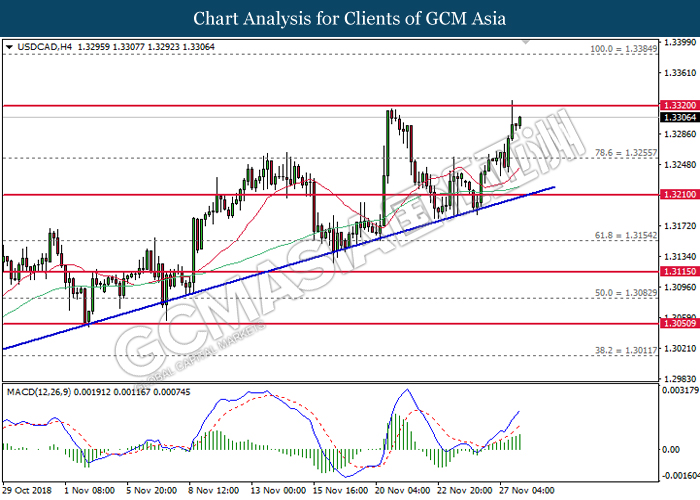The height and width of the screenshot is (500, 700).
Task: Select the Fibonacci label 100.0 = 1.33849
Action: point(624,49)
